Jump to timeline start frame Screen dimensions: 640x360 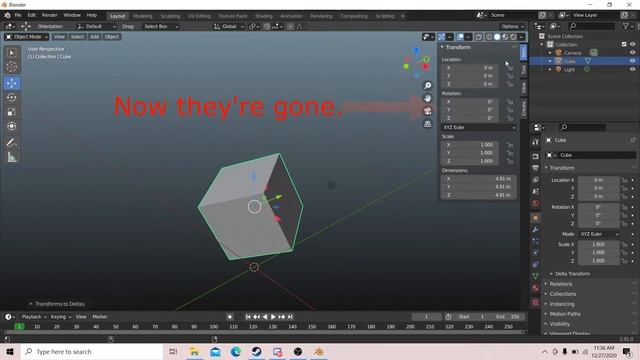click(248, 317)
